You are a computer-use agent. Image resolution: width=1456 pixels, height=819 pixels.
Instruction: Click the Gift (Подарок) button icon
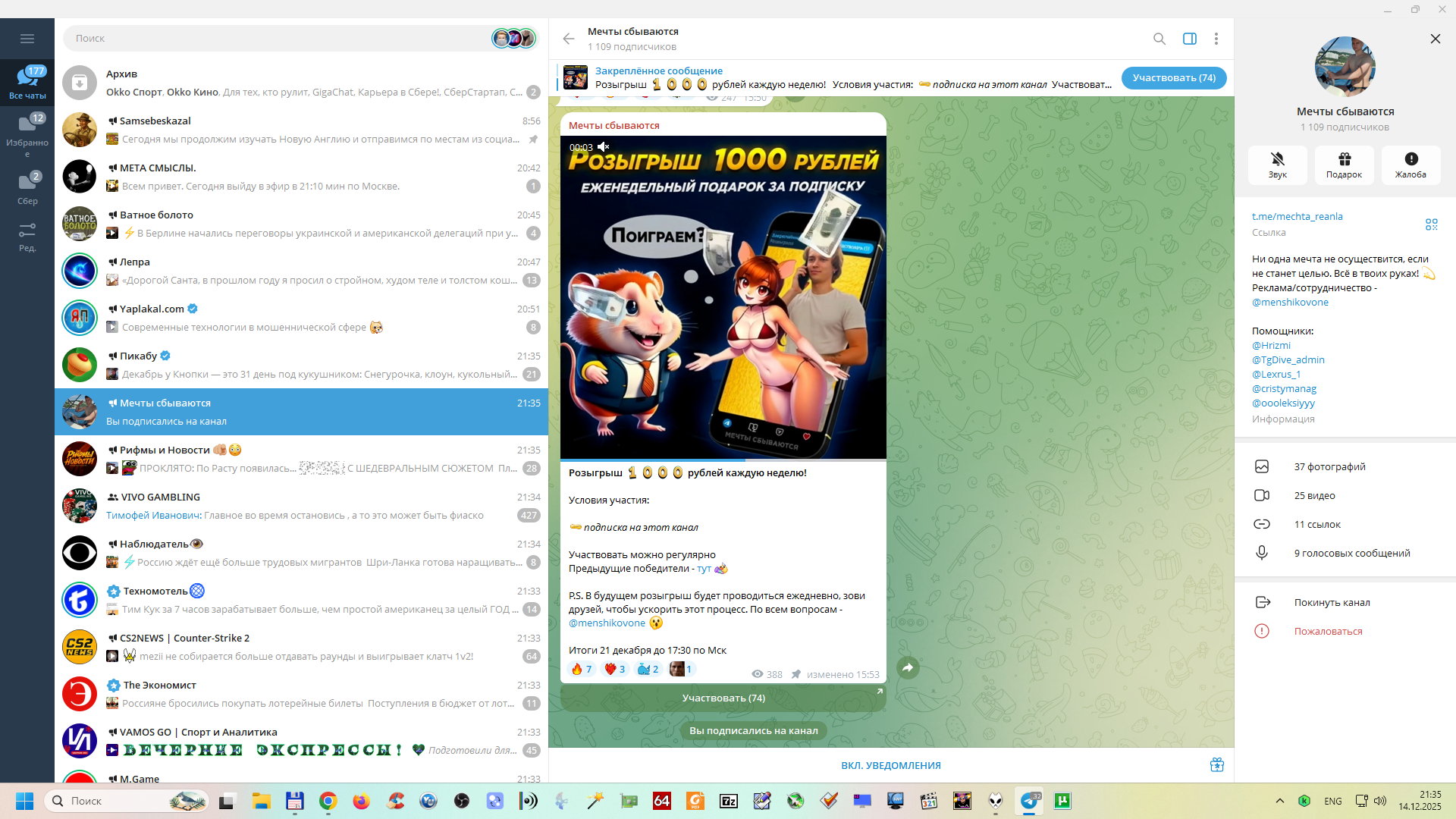[x=1344, y=159]
